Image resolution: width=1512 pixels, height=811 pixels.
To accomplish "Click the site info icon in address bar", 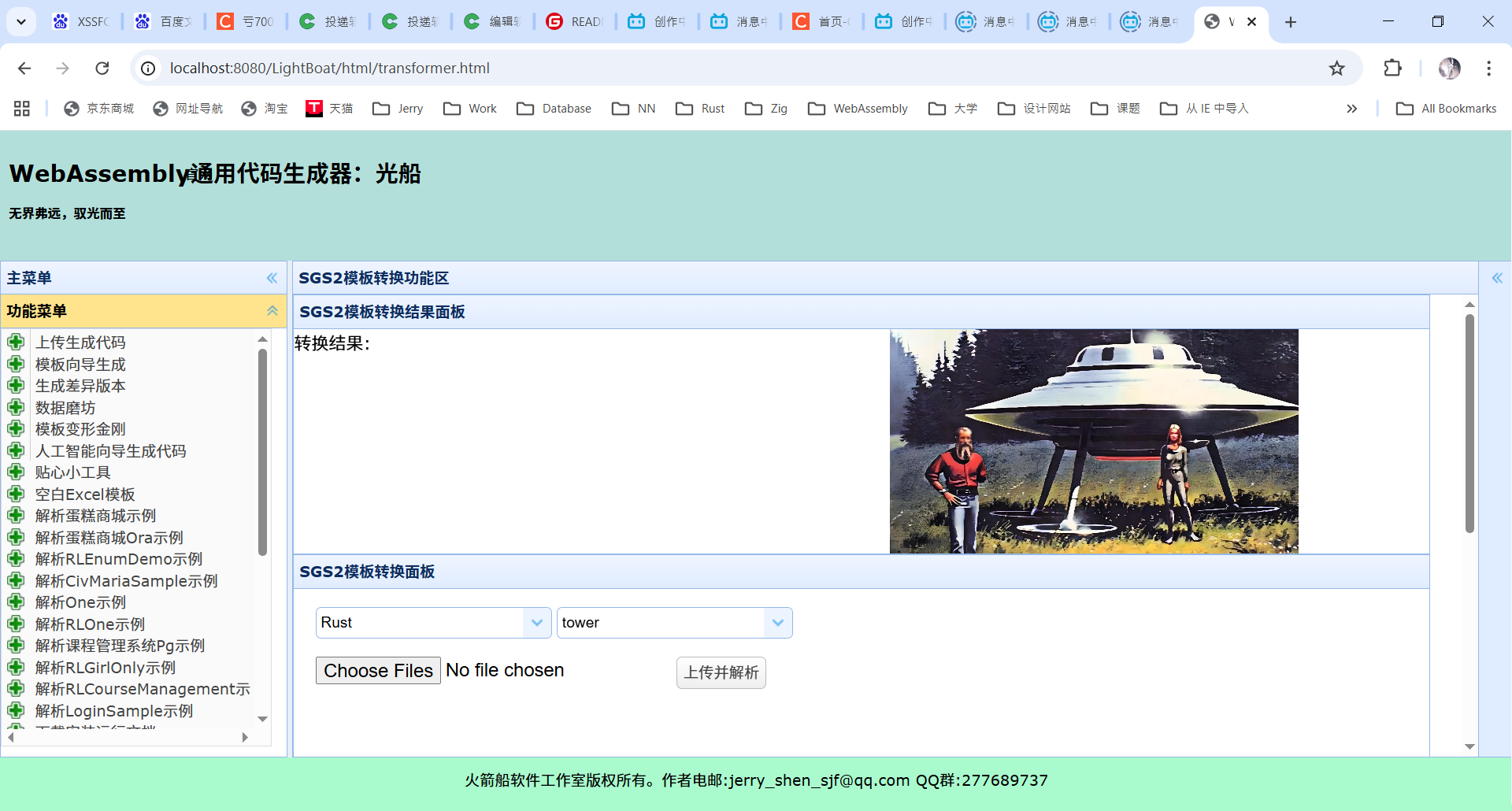I will (x=147, y=68).
